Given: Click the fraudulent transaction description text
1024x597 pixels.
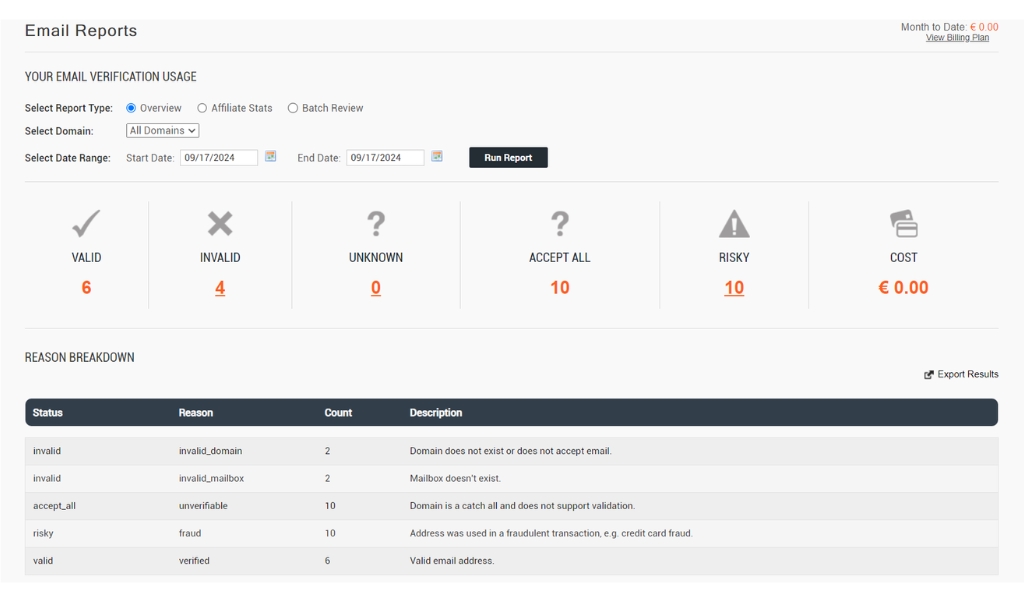Looking at the screenshot, I should pos(551,533).
